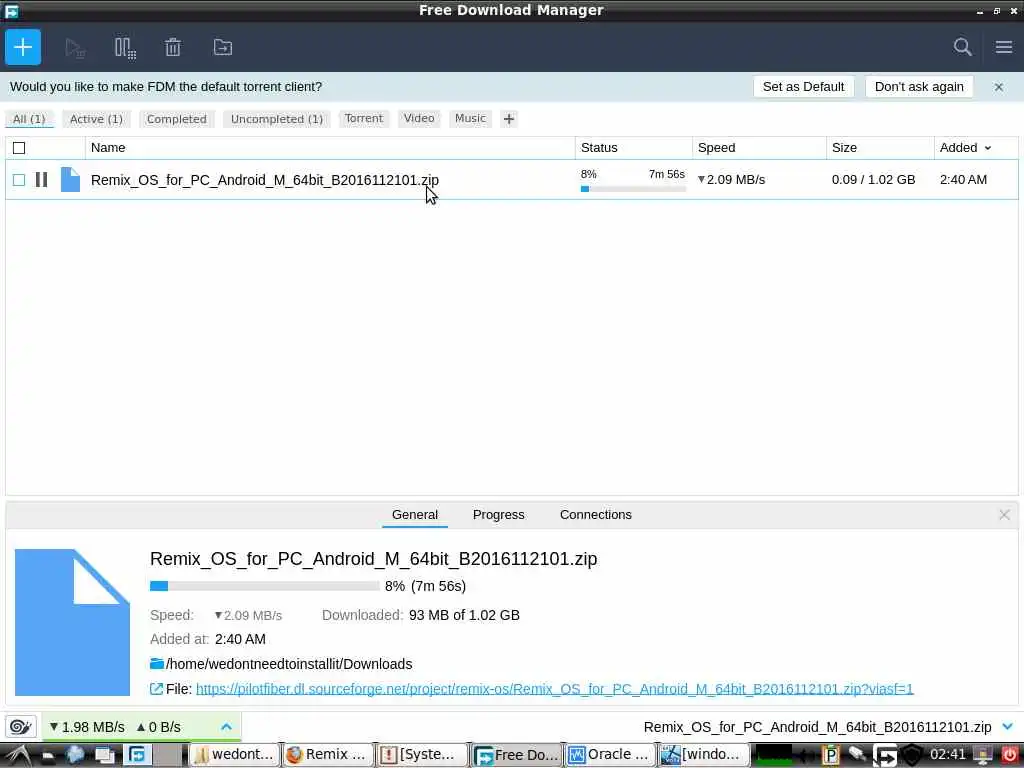Click file name in bottom status bar
This screenshot has height=768, width=1024.
tap(817, 727)
